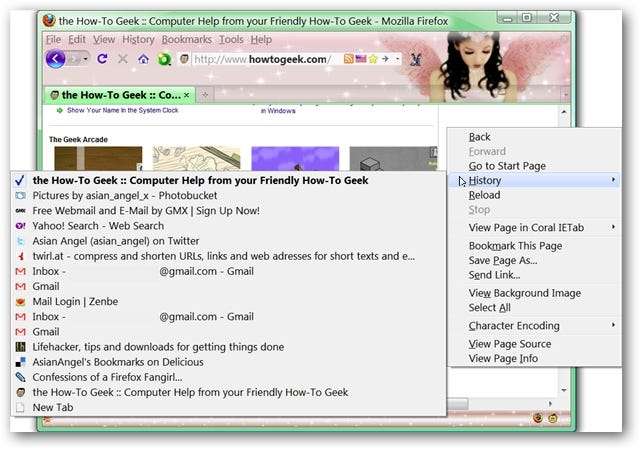Expand View Page in Coral IETab submenu

pyautogui.click(x=534, y=227)
